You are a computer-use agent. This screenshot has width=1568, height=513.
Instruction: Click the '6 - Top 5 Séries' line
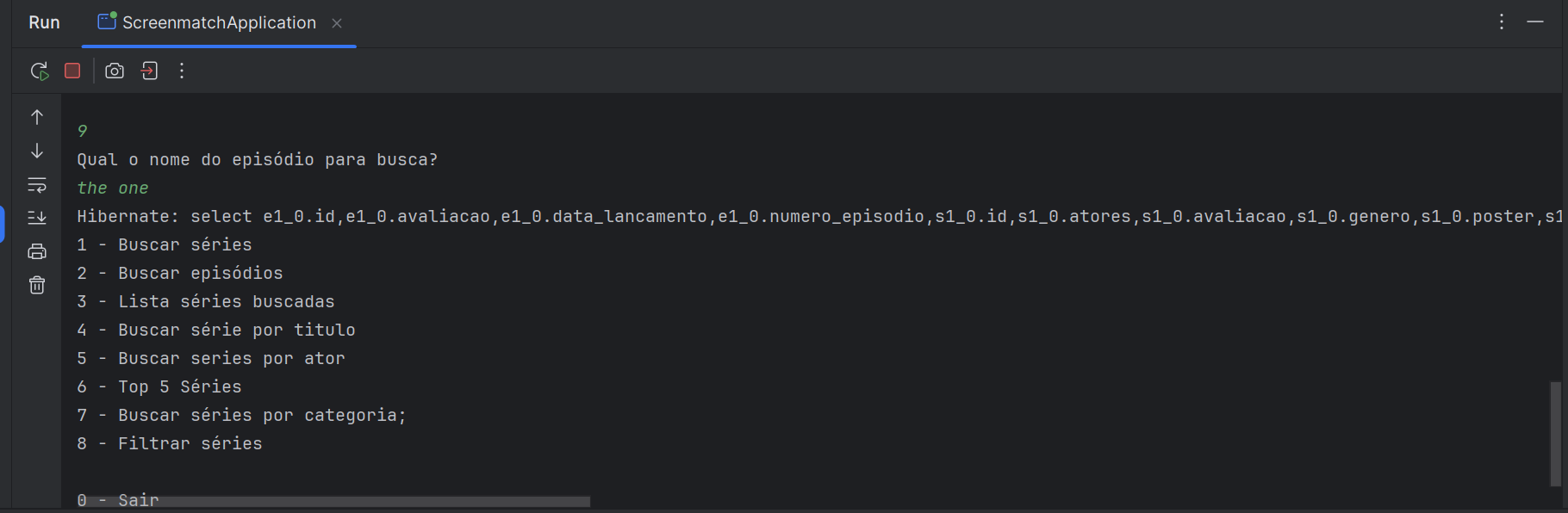(159, 387)
